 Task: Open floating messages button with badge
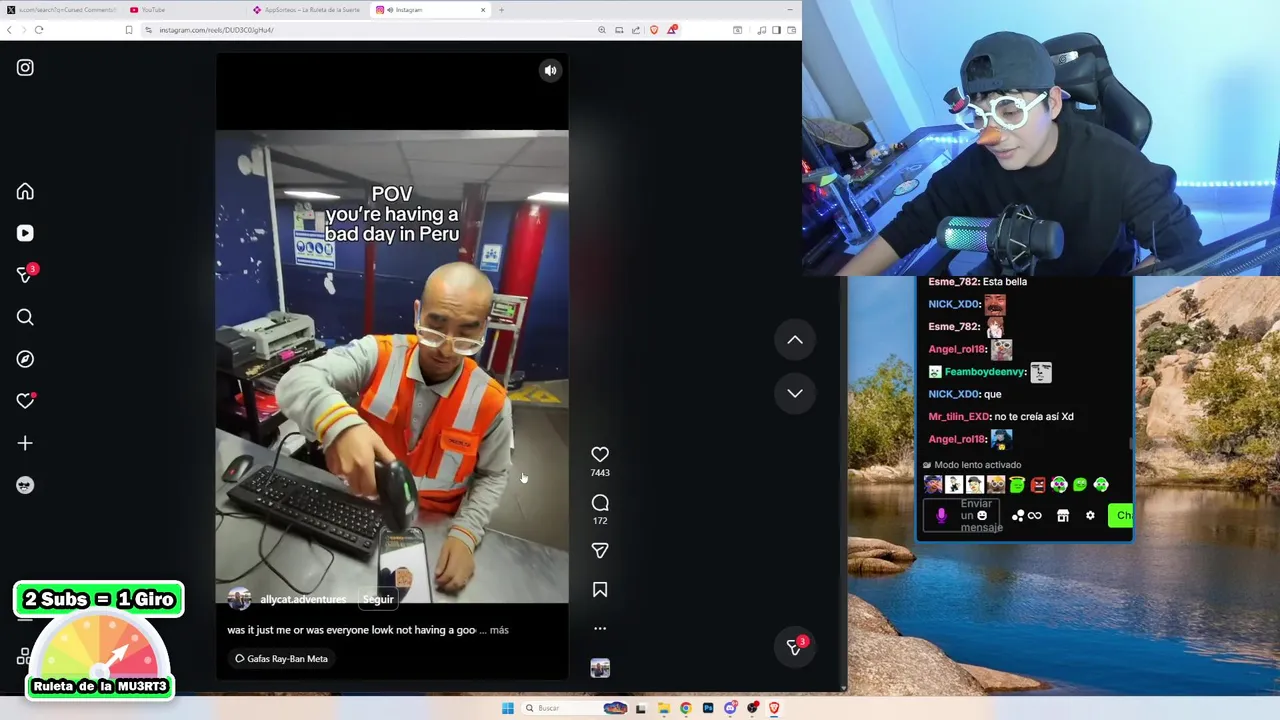point(795,647)
